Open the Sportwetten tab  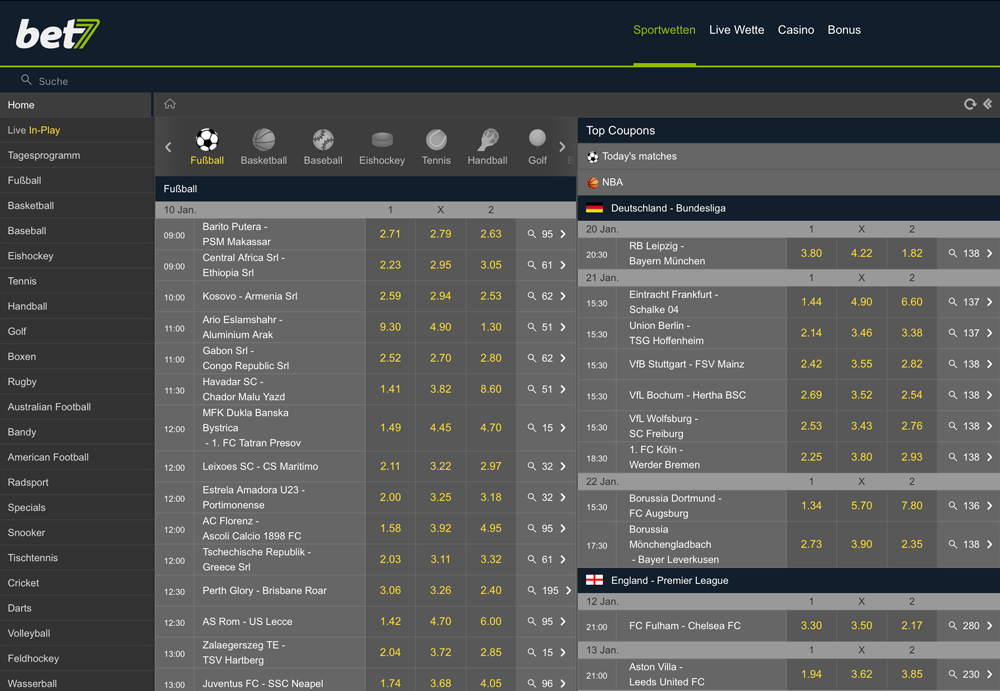[664, 30]
